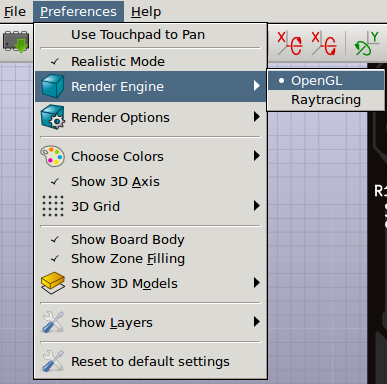Screen dimensions: 387x384
Task: Select the Raytracing render engine
Action: pos(326,100)
